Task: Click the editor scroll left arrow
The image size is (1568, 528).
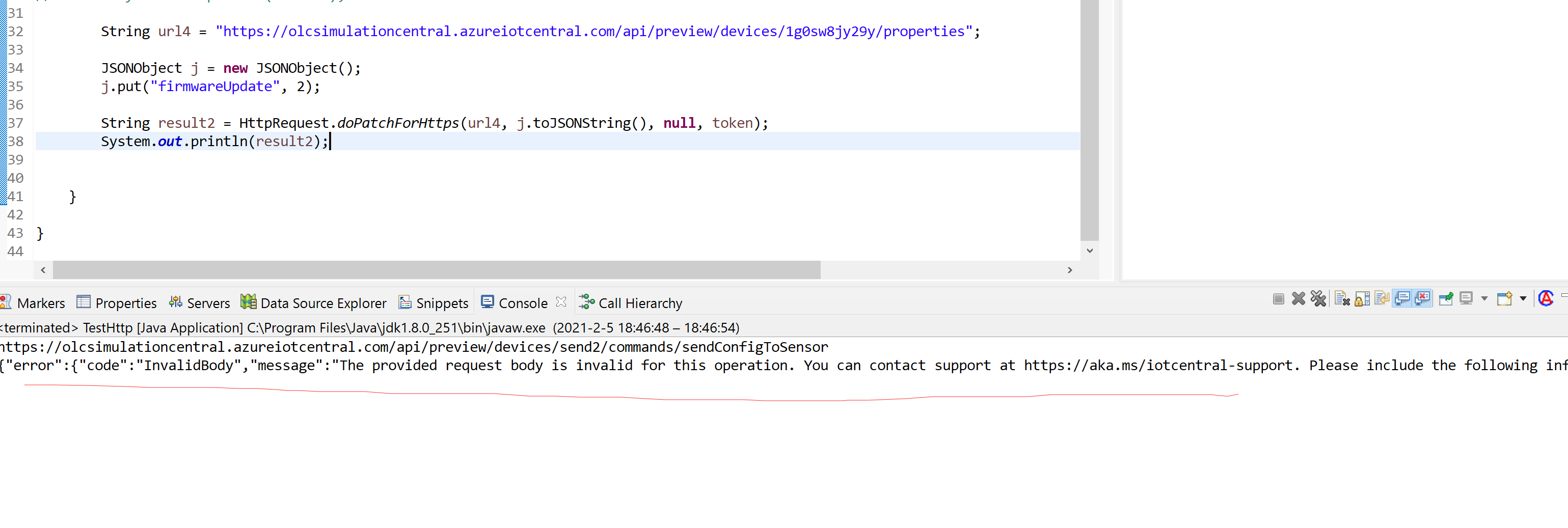Action: click(43, 270)
